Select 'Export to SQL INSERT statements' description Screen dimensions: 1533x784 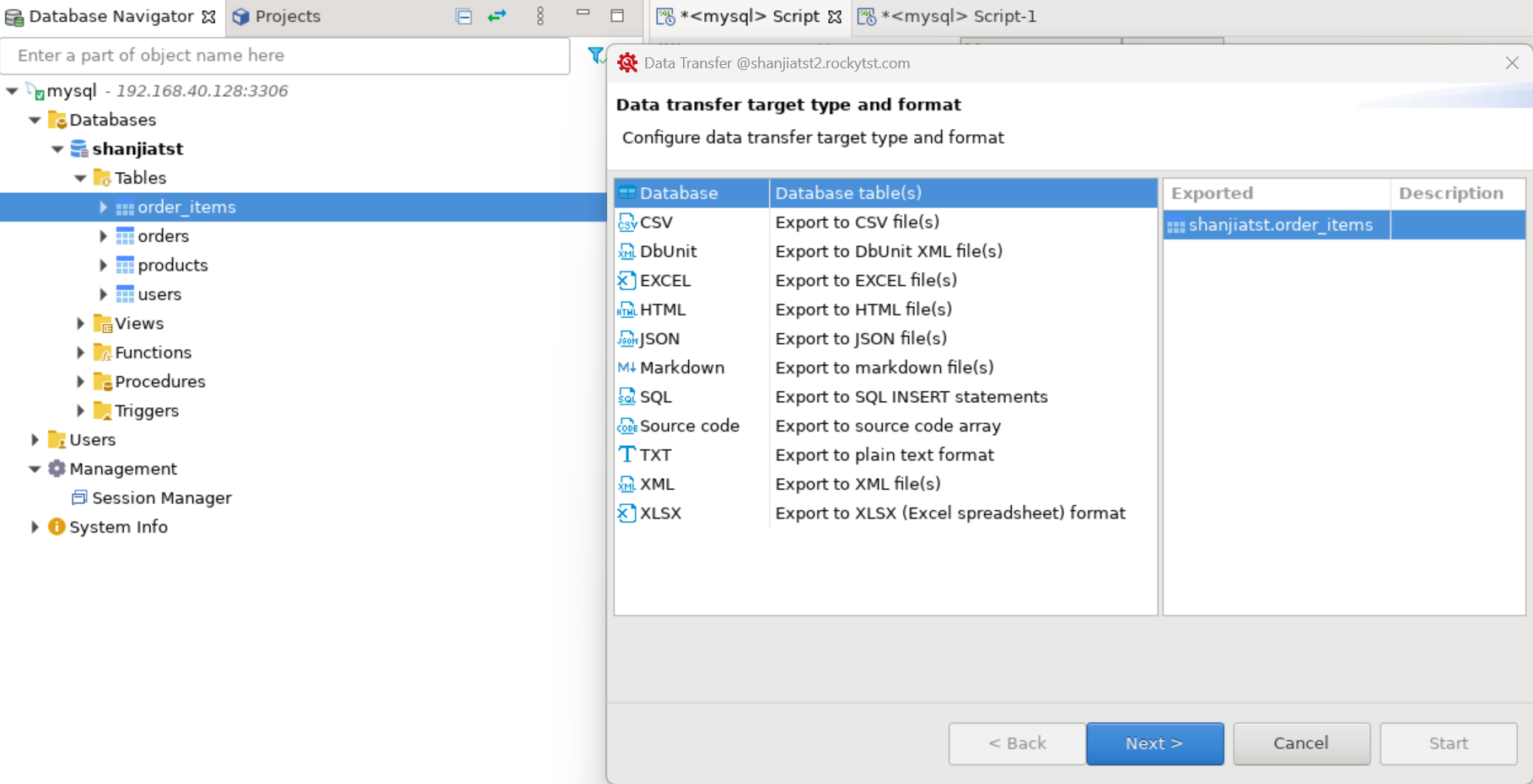(911, 397)
